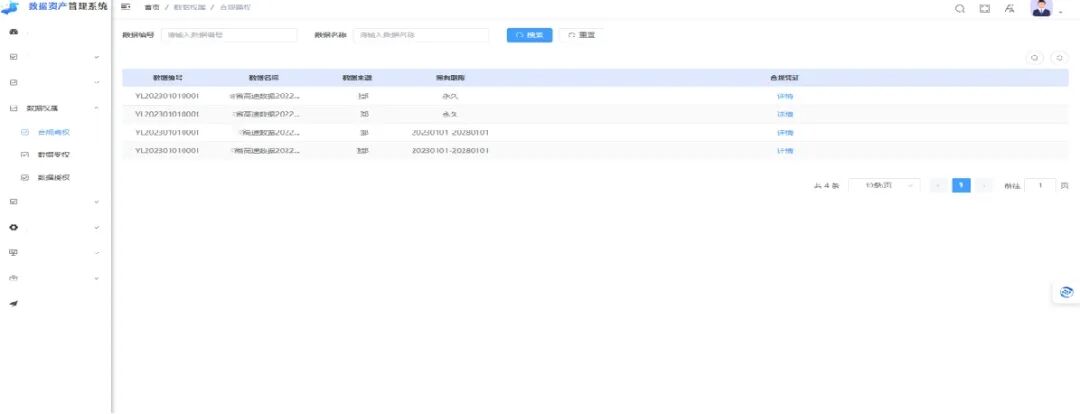This screenshot has height=414, width=1080.
Task: Toggle the sidebar collapse icon beside breadcrumb
Action: 126,7
